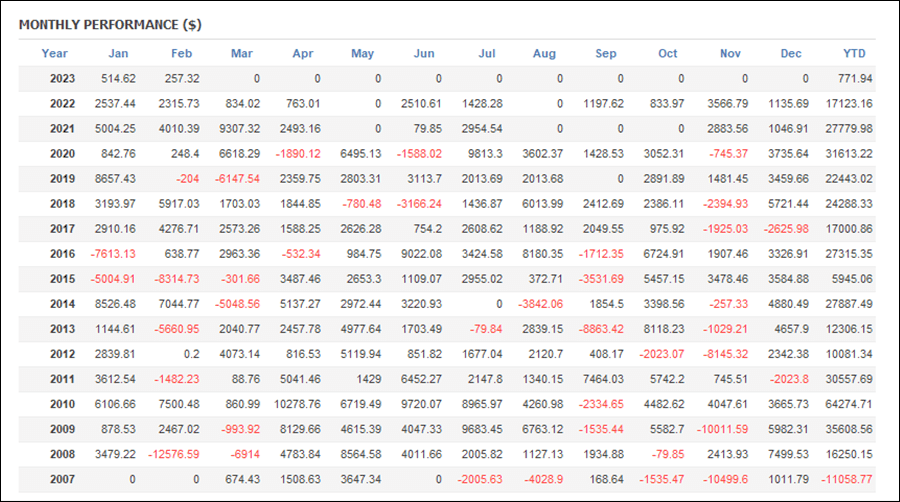Viewport: 900px width, 502px height.
Task: Click the Mar column header
Action: (242, 53)
